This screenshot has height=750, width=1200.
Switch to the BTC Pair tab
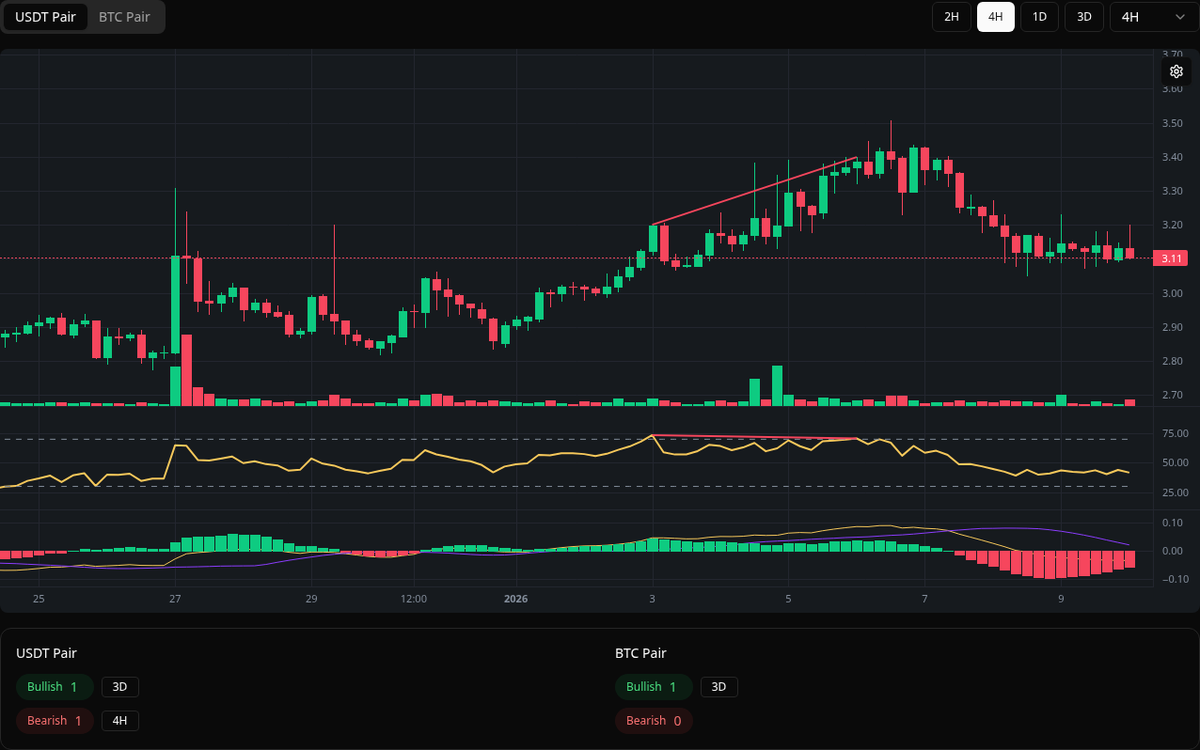coord(123,17)
